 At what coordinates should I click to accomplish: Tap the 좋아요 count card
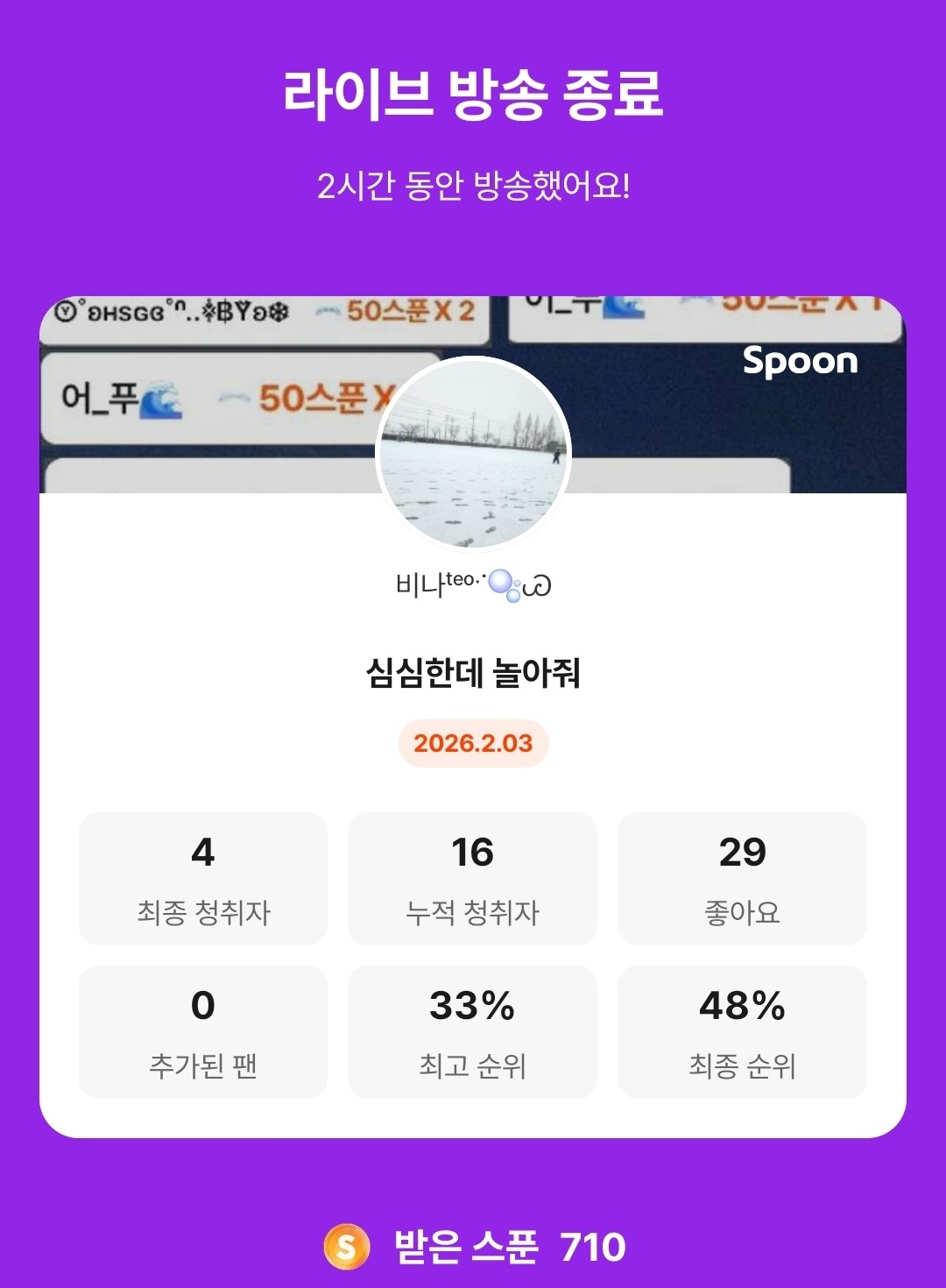742,878
